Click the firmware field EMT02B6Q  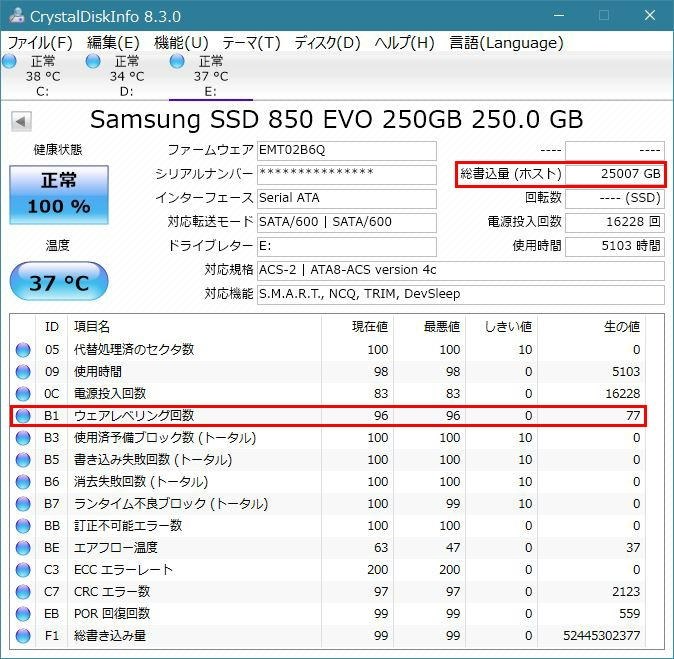346,150
